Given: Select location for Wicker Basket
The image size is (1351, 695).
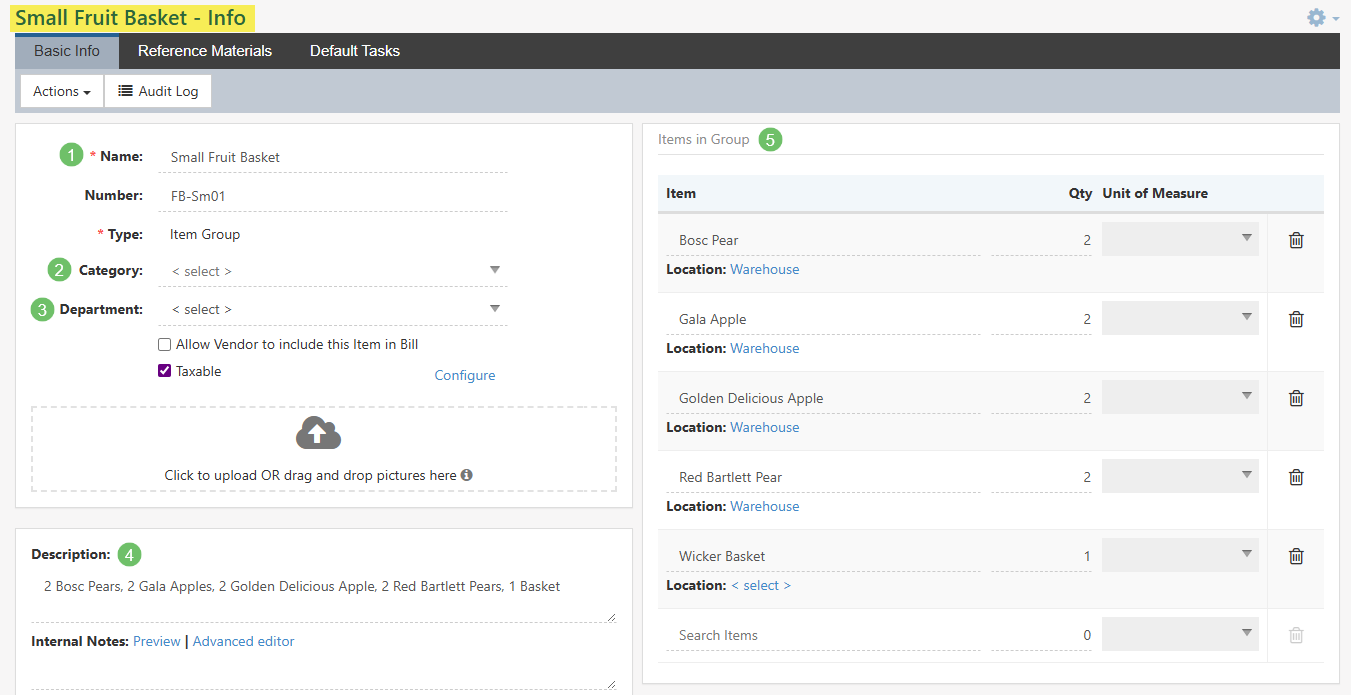Looking at the screenshot, I should pyautogui.click(x=761, y=585).
